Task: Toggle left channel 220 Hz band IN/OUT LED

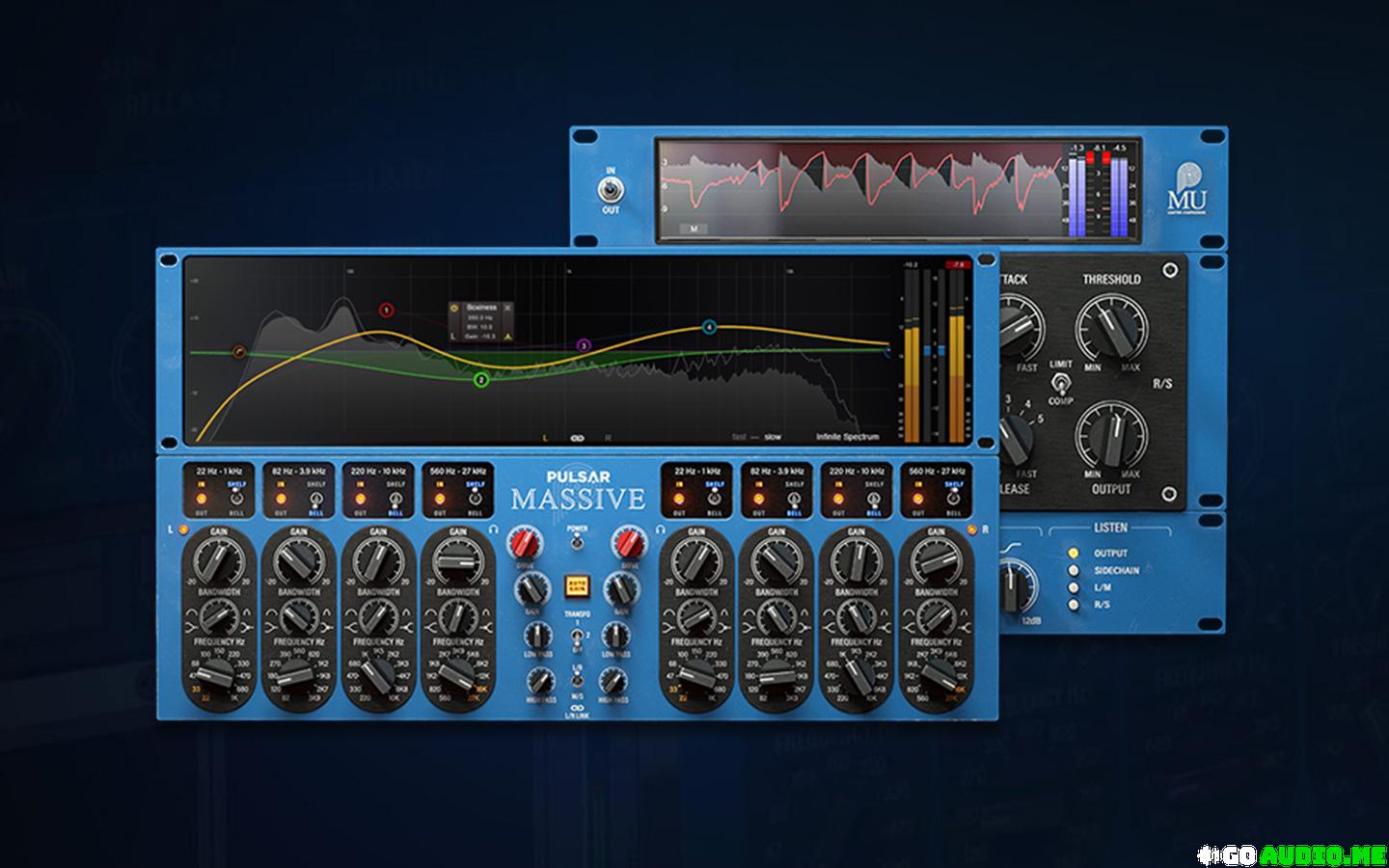Action: click(361, 500)
